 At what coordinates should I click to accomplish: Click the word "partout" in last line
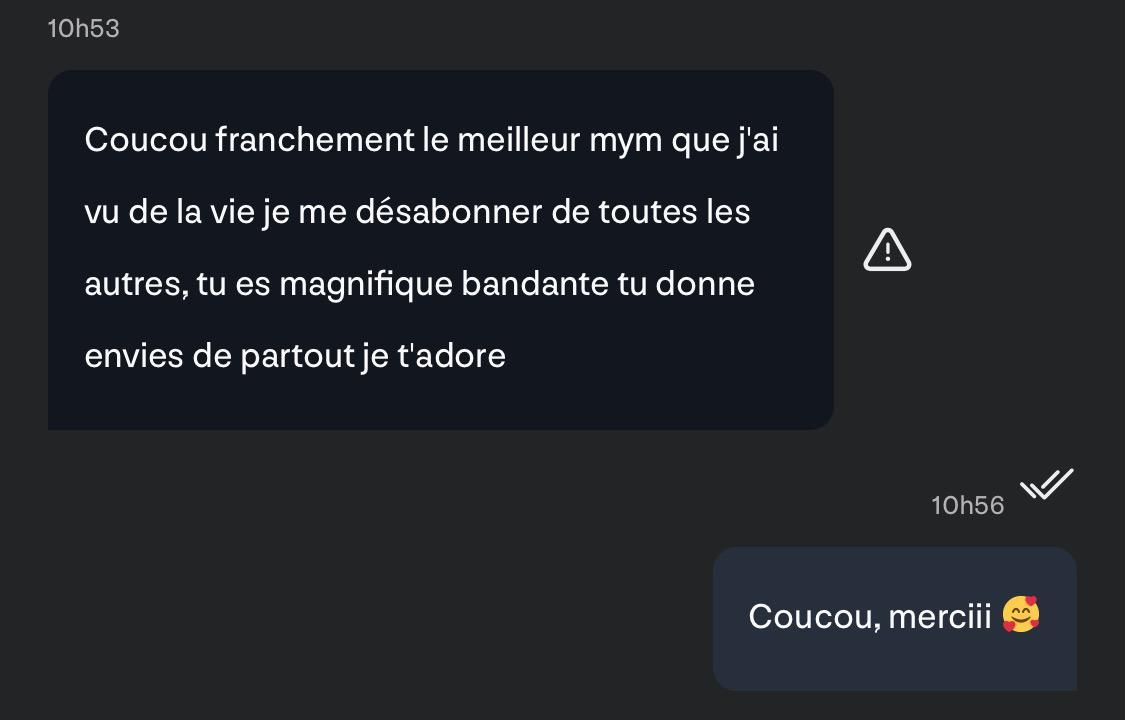point(297,356)
